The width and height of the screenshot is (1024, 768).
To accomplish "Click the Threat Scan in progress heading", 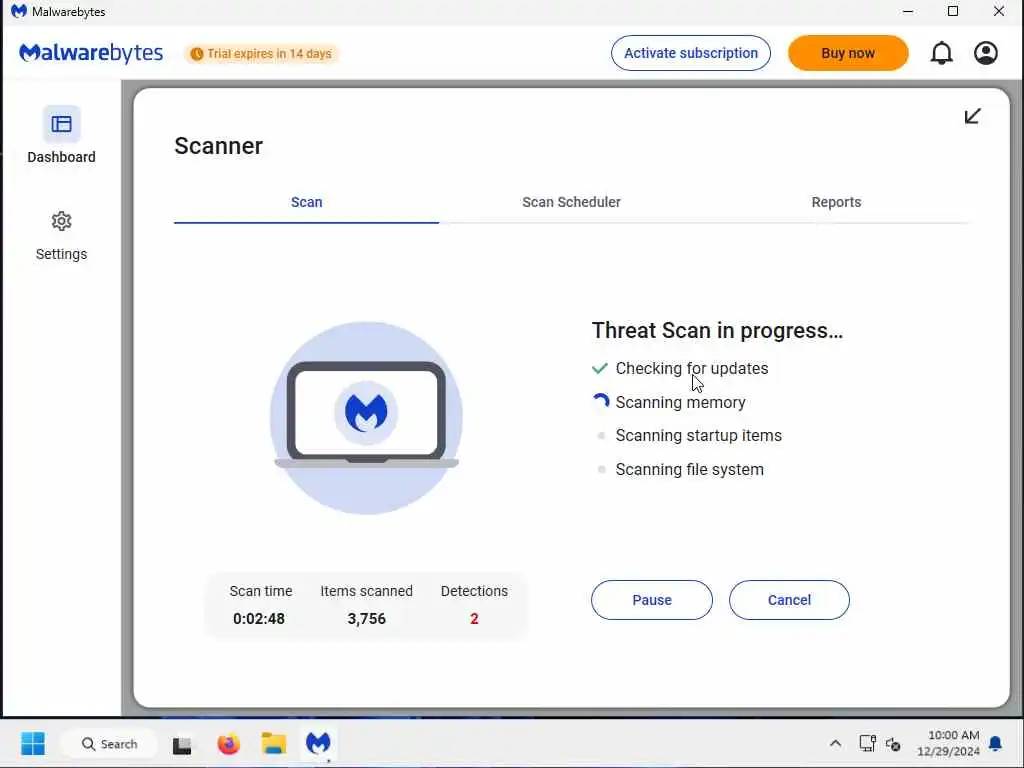I will (x=717, y=330).
